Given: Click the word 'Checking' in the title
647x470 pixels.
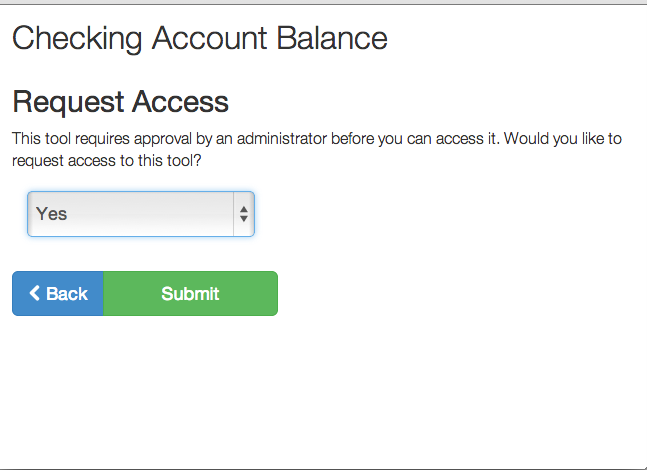Looking at the screenshot, I should point(77,39).
